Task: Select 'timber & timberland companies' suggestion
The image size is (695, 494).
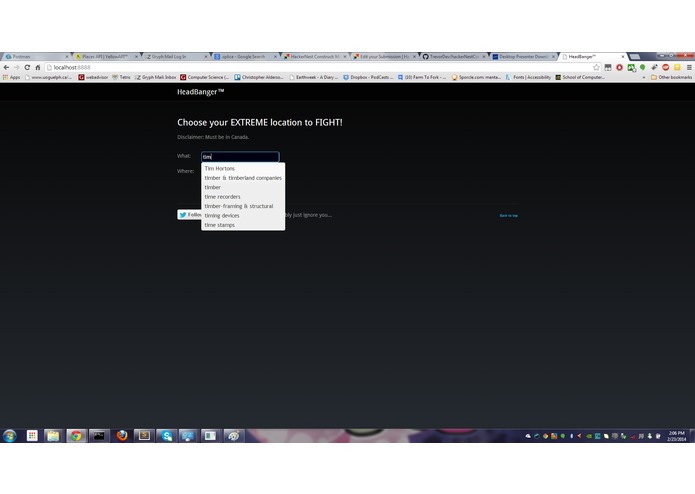Action: click(x=243, y=178)
